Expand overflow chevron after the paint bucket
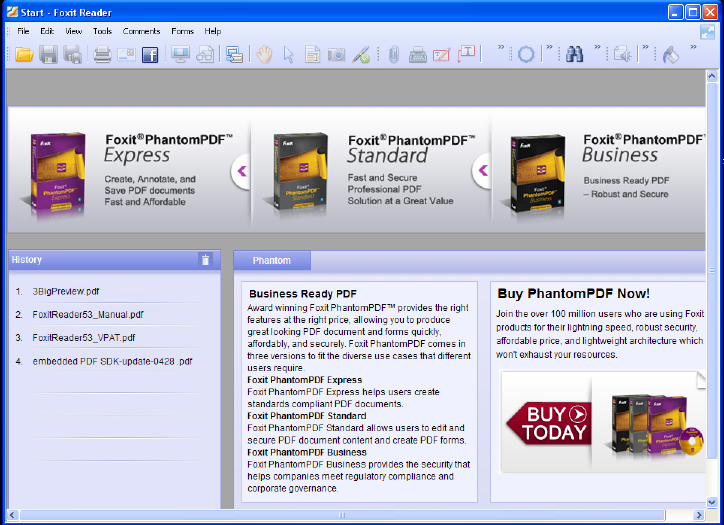The height and width of the screenshot is (525, 724). (693, 47)
